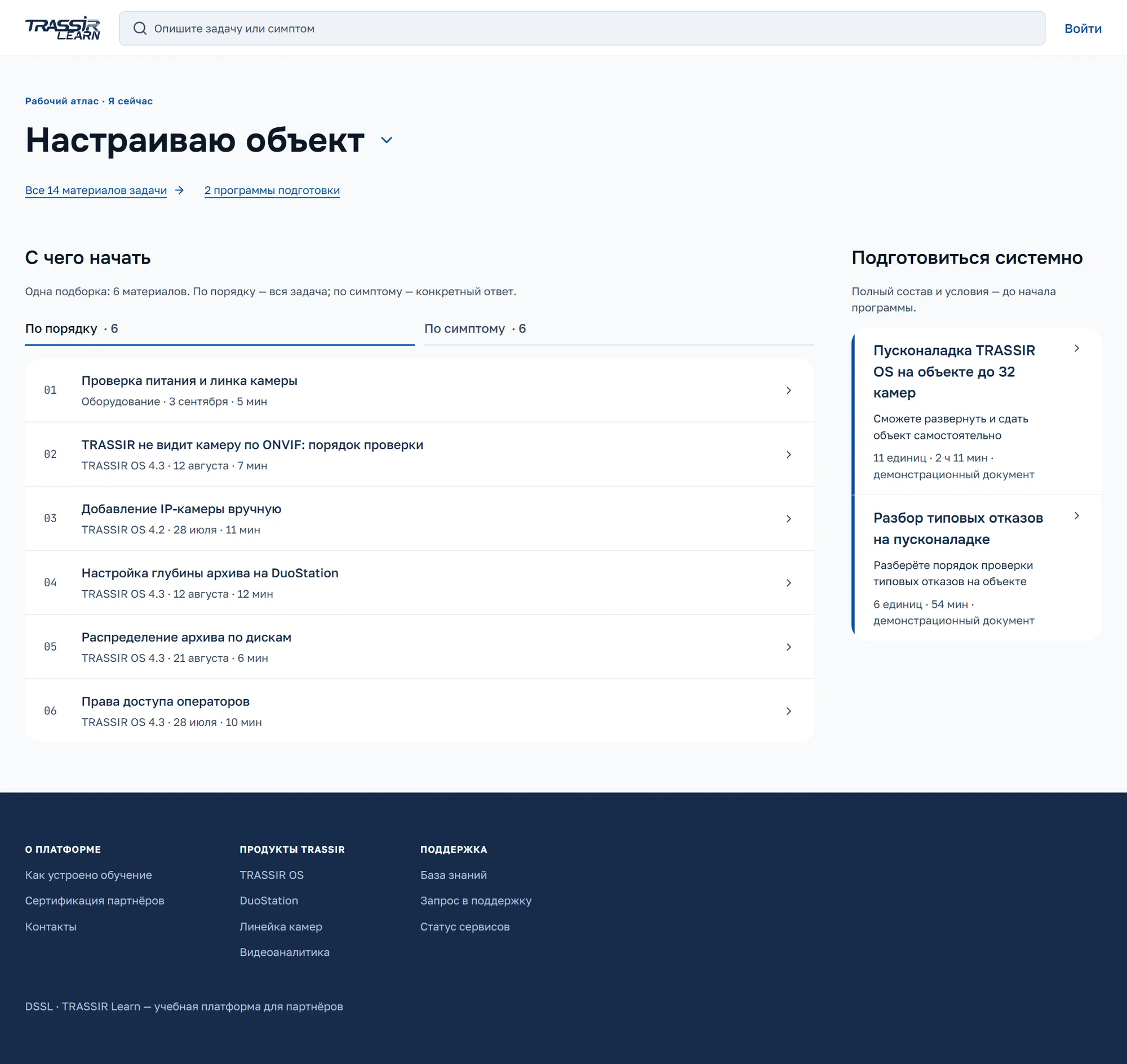
Task: Click item number 06 in list
Action: click(x=51, y=711)
